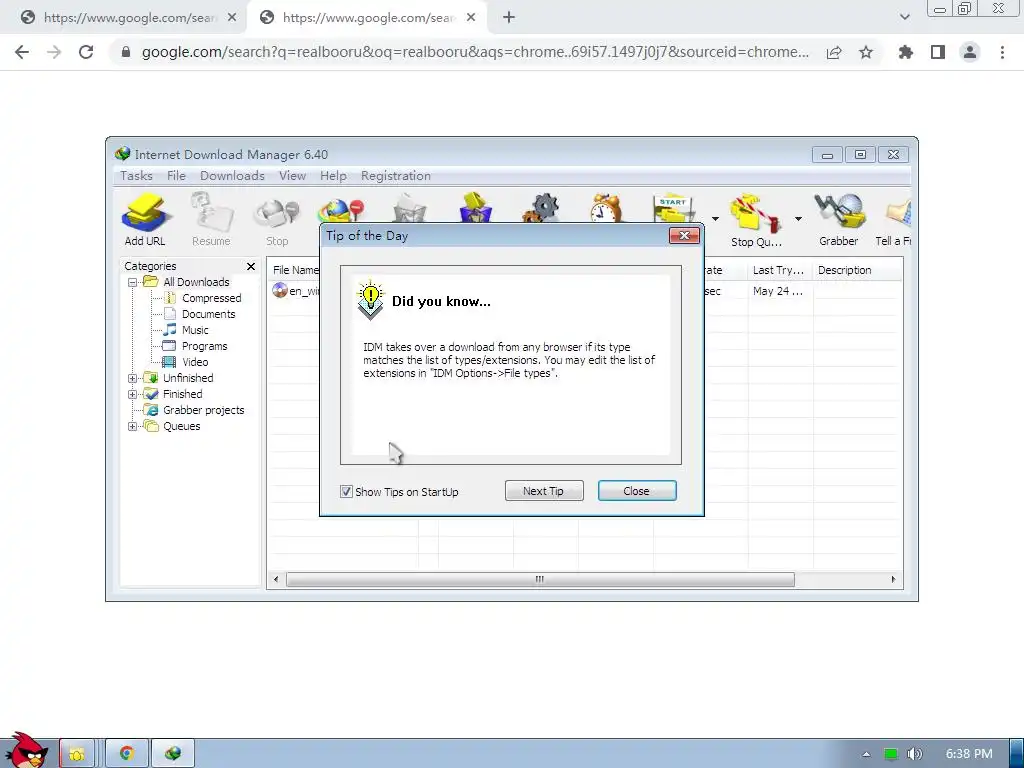Click the scrollbar left arrow
This screenshot has height=768, width=1024.
click(x=276, y=579)
